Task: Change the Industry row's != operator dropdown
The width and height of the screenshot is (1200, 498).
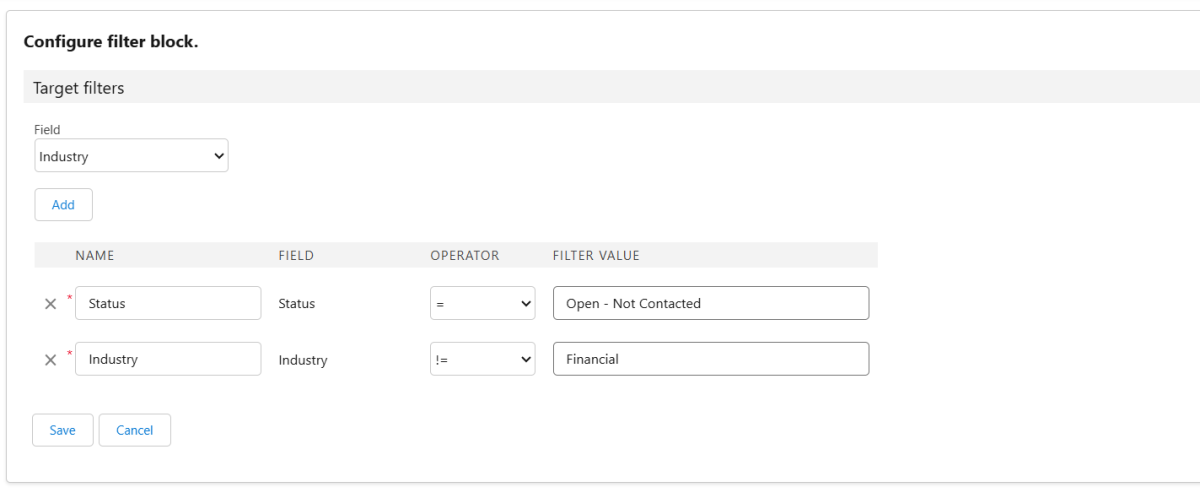Action: tap(483, 360)
